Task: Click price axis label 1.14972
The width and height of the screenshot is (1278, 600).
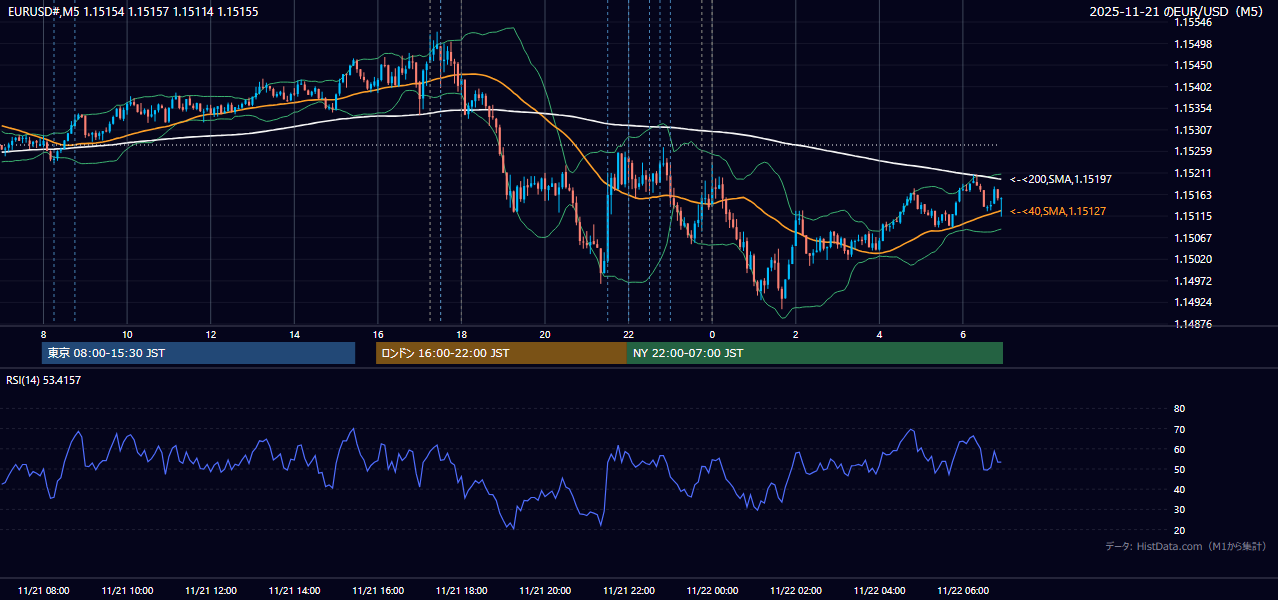Action: click(x=1193, y=281)
